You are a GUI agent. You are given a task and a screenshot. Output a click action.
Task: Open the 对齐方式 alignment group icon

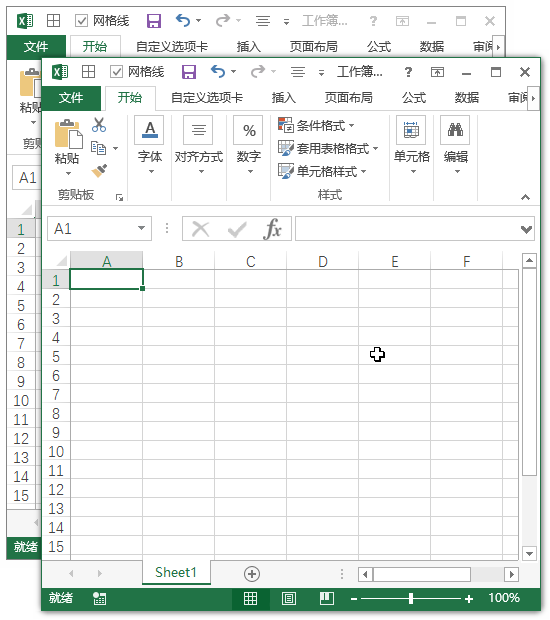coord(198,130)
